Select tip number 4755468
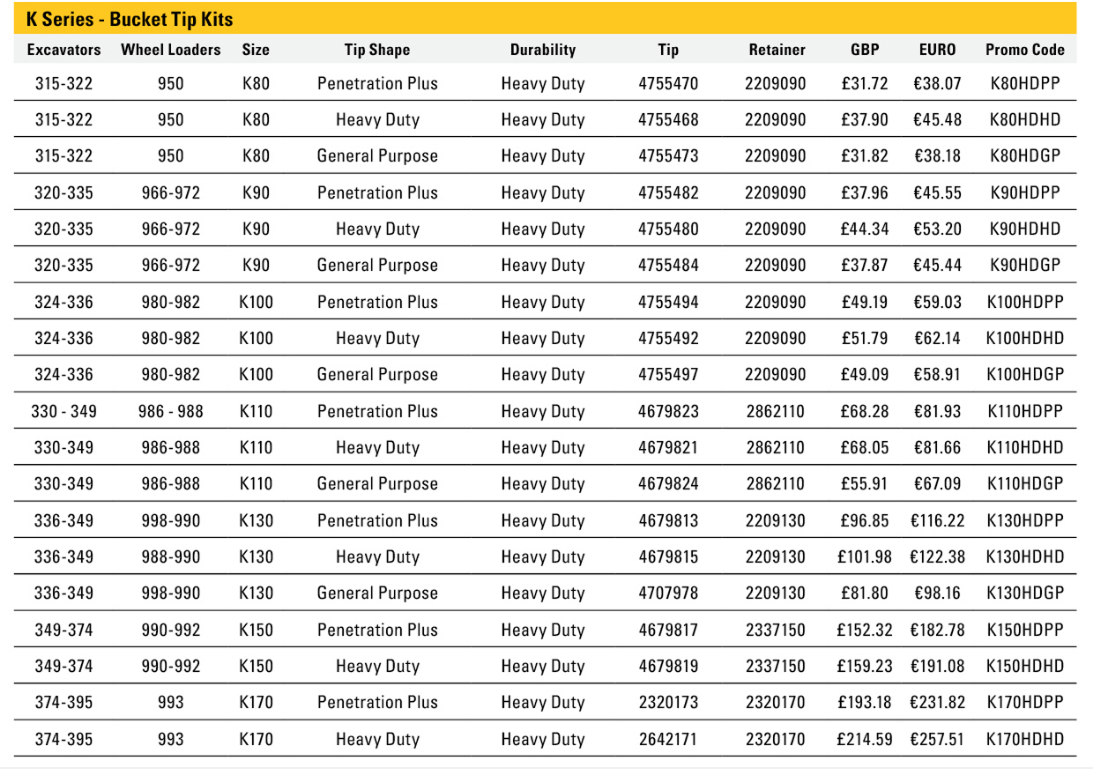The width and height of the screenshot is (1093, 773). coord(668,120)
